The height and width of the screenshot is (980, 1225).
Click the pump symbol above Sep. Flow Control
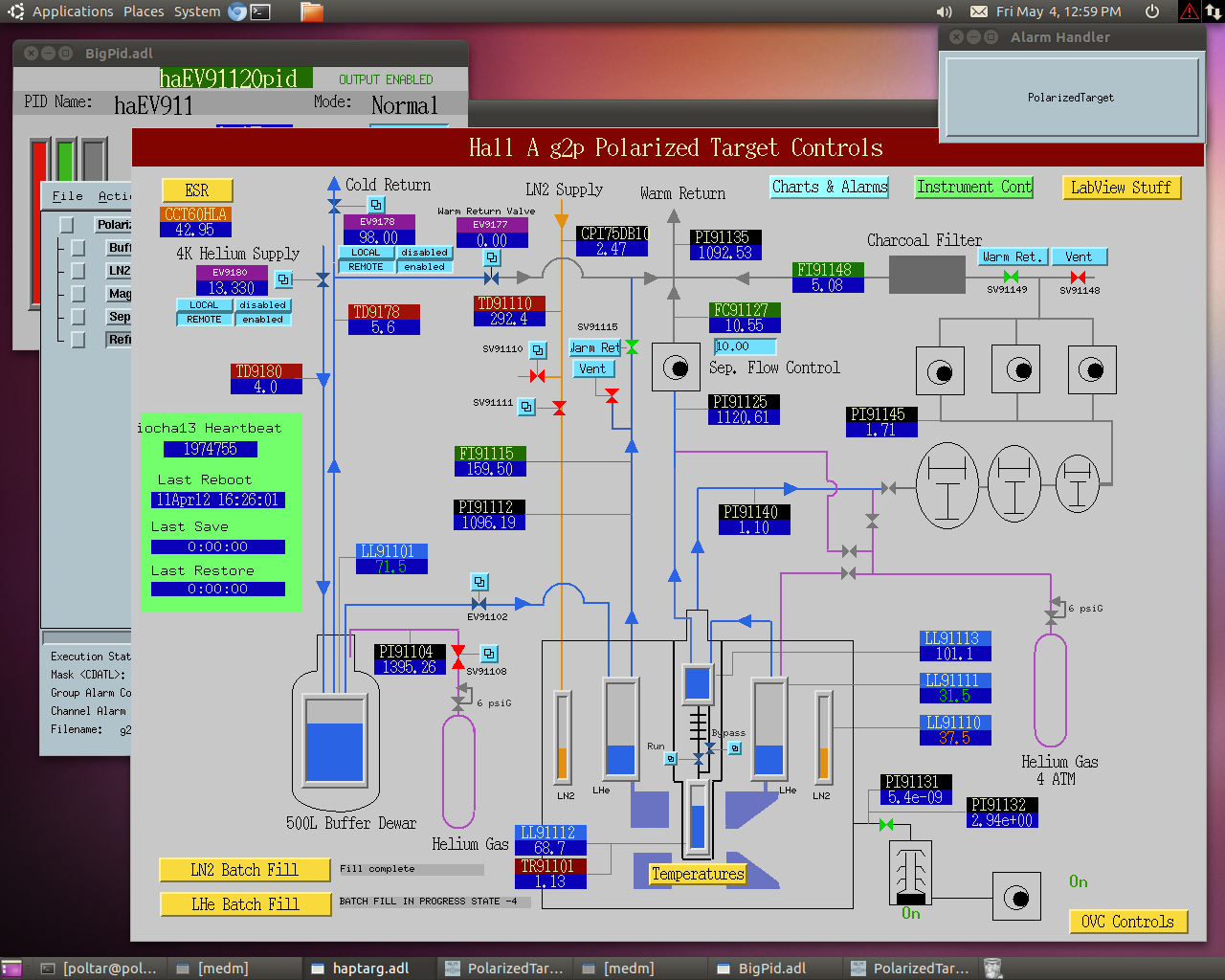coord(676,367)
